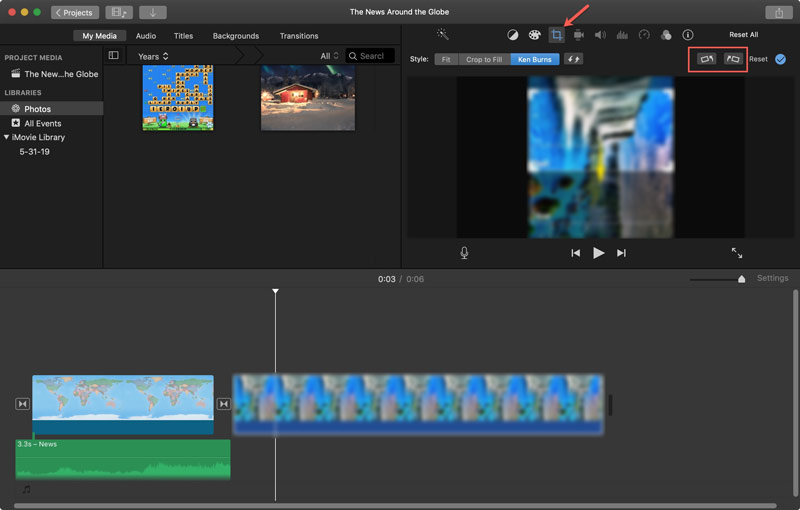Click the microphone voiceover icon

click(464, 252)
